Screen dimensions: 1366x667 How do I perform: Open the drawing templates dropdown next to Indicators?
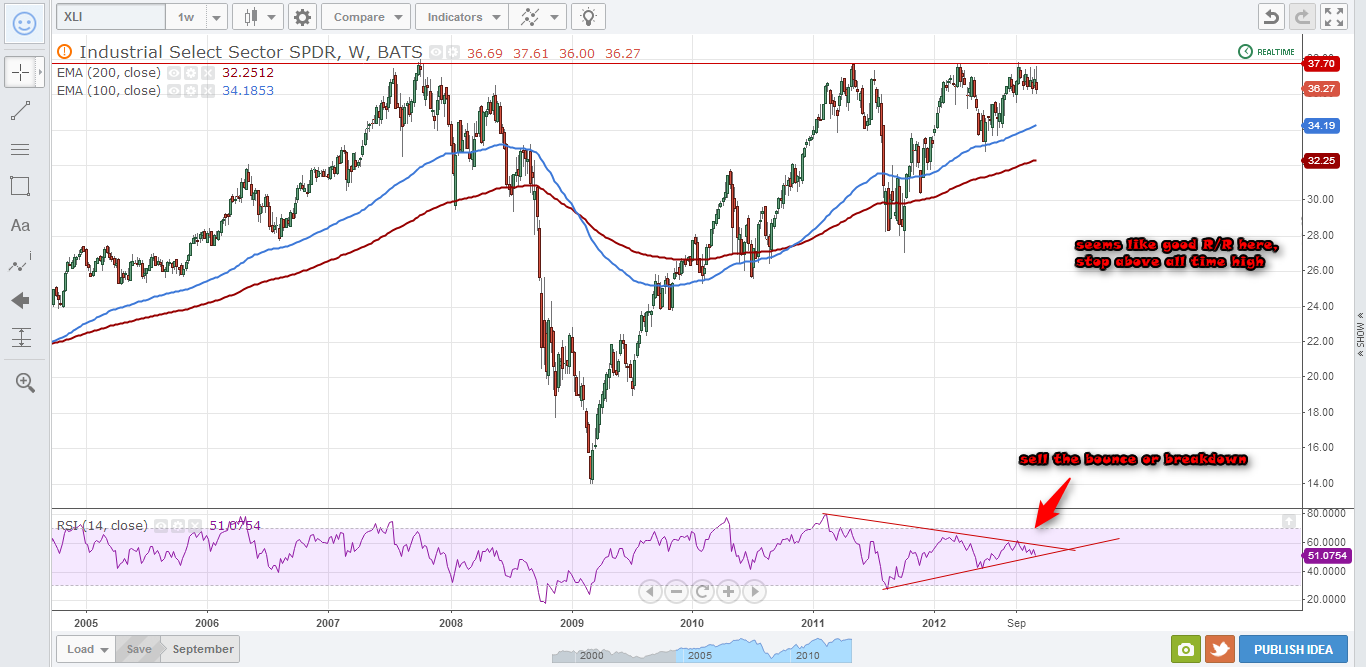click(537, 17)
